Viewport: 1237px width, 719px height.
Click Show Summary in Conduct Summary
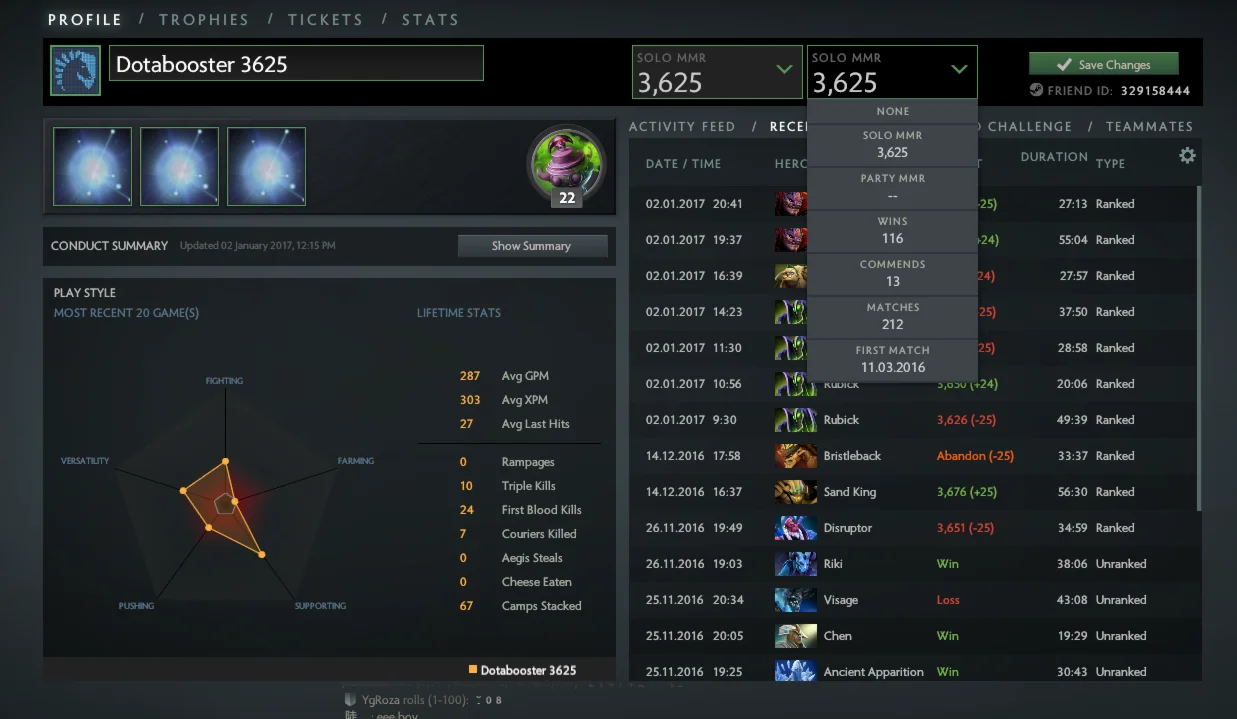point(532,246)
